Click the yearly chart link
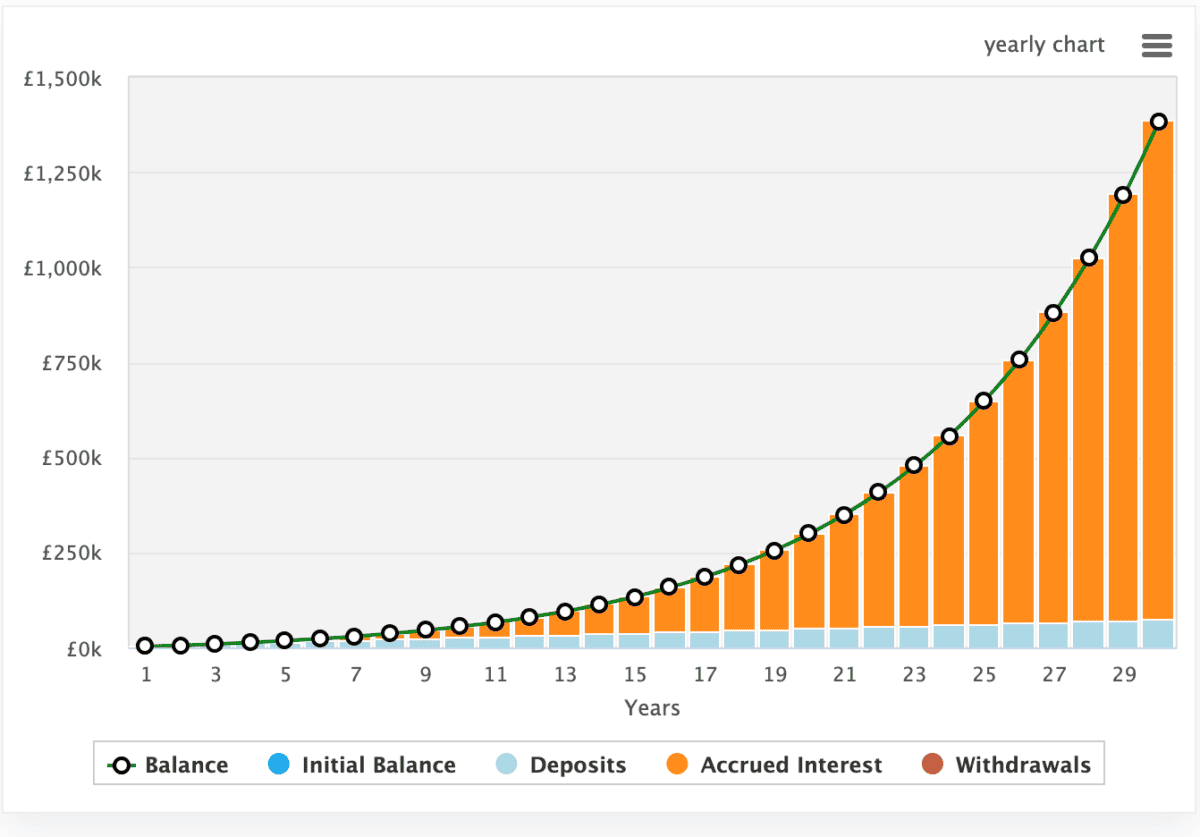 click(x=1044, y=45)
